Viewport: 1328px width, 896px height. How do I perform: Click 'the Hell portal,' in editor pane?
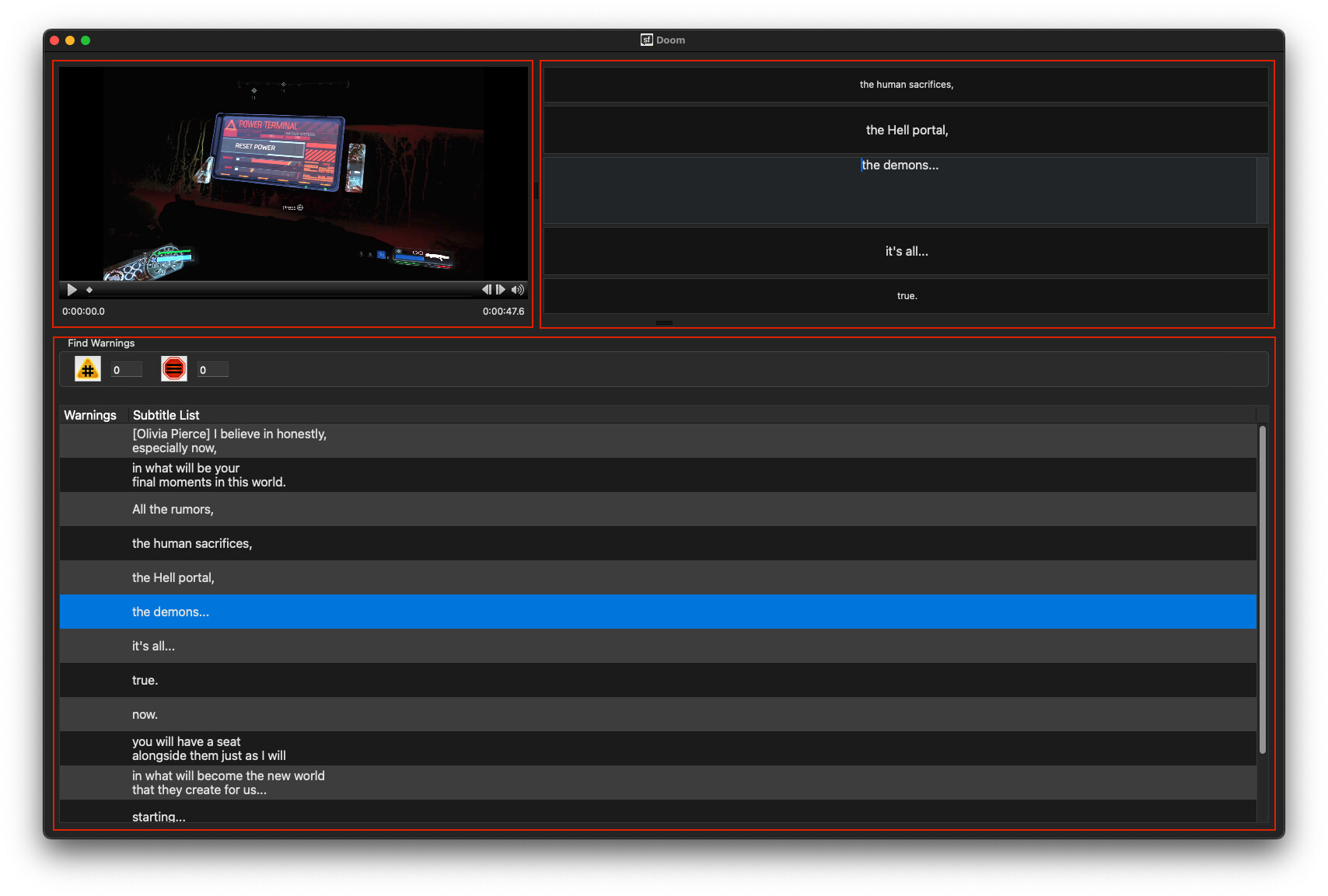click(907, 131)
